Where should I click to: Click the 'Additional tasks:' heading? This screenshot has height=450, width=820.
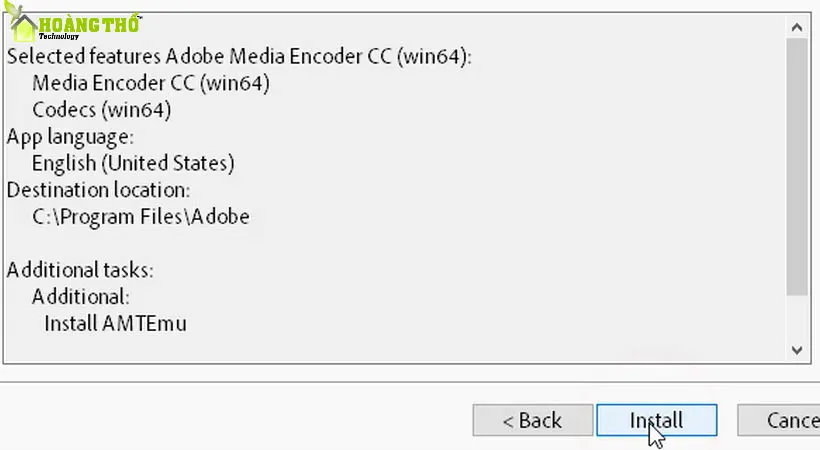(x=80, y=270)
